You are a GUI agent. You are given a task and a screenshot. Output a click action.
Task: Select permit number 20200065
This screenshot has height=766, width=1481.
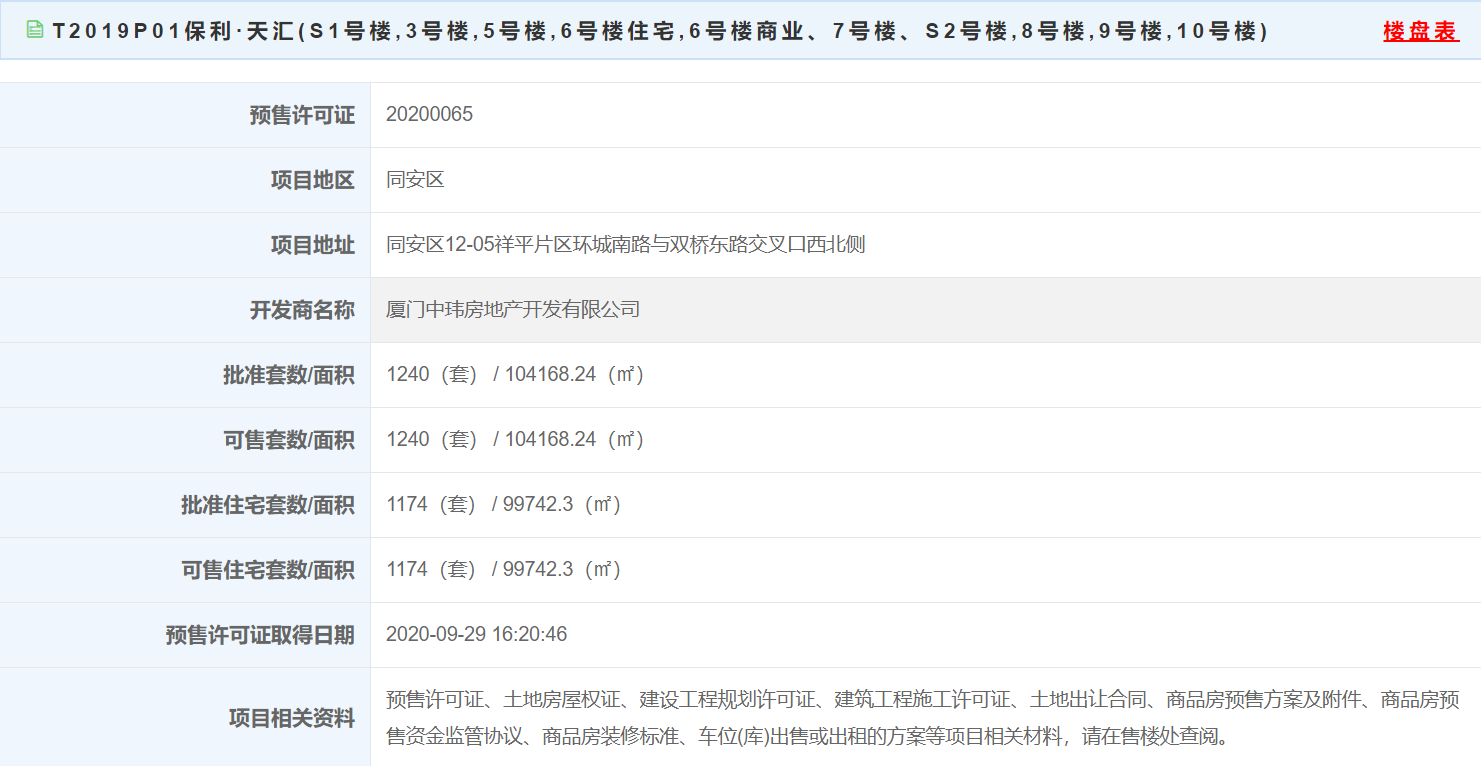(429, 114)
